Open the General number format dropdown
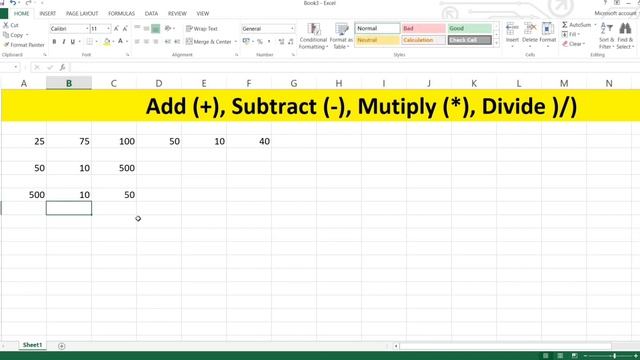This screenshot has height=360, width=640. pyautogui.click(x=292, y=29)
